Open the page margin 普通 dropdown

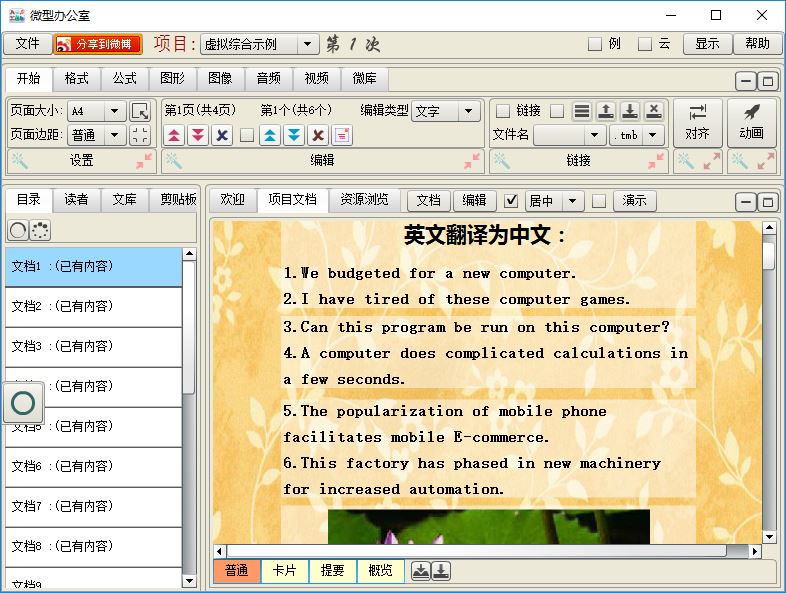click(x=114, y=135)
